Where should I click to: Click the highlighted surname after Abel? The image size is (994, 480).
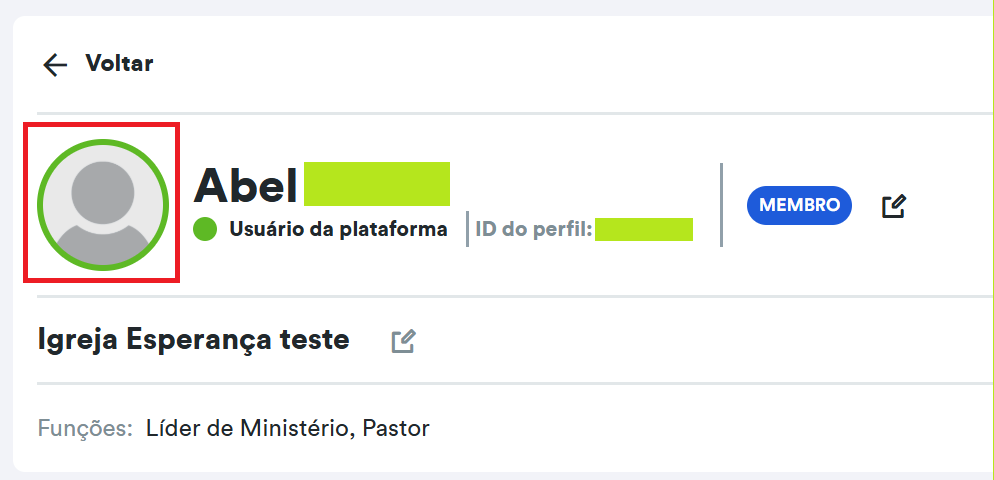[376, 184]
